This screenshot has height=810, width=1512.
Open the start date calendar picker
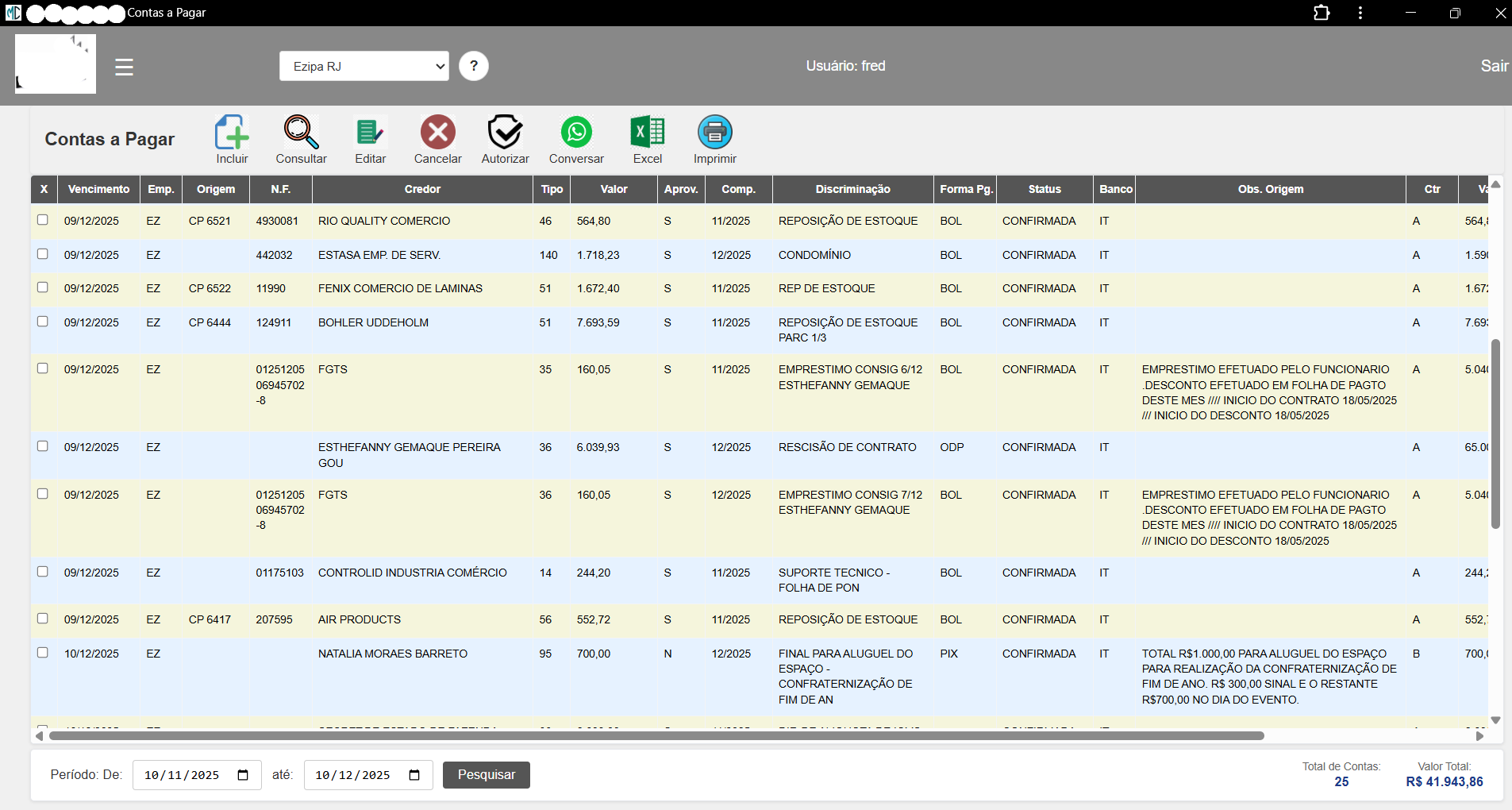click(x=243, y=775)
